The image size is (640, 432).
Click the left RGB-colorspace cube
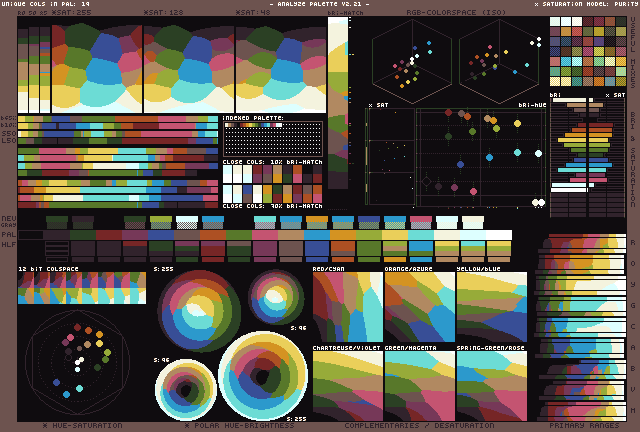tap(413, 59)
